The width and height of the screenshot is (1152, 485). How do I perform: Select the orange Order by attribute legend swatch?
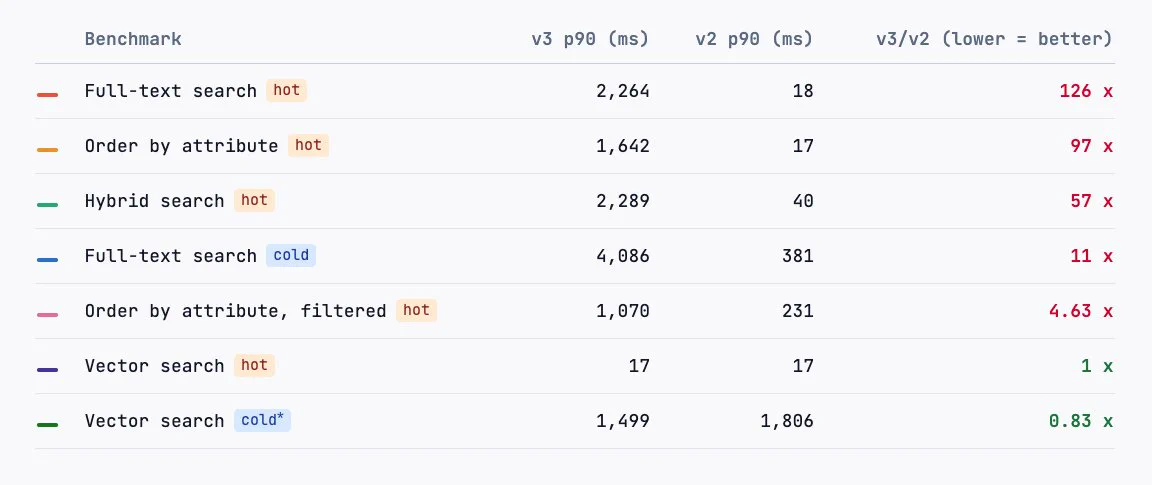pyautogui.click(x=47, y=150)
